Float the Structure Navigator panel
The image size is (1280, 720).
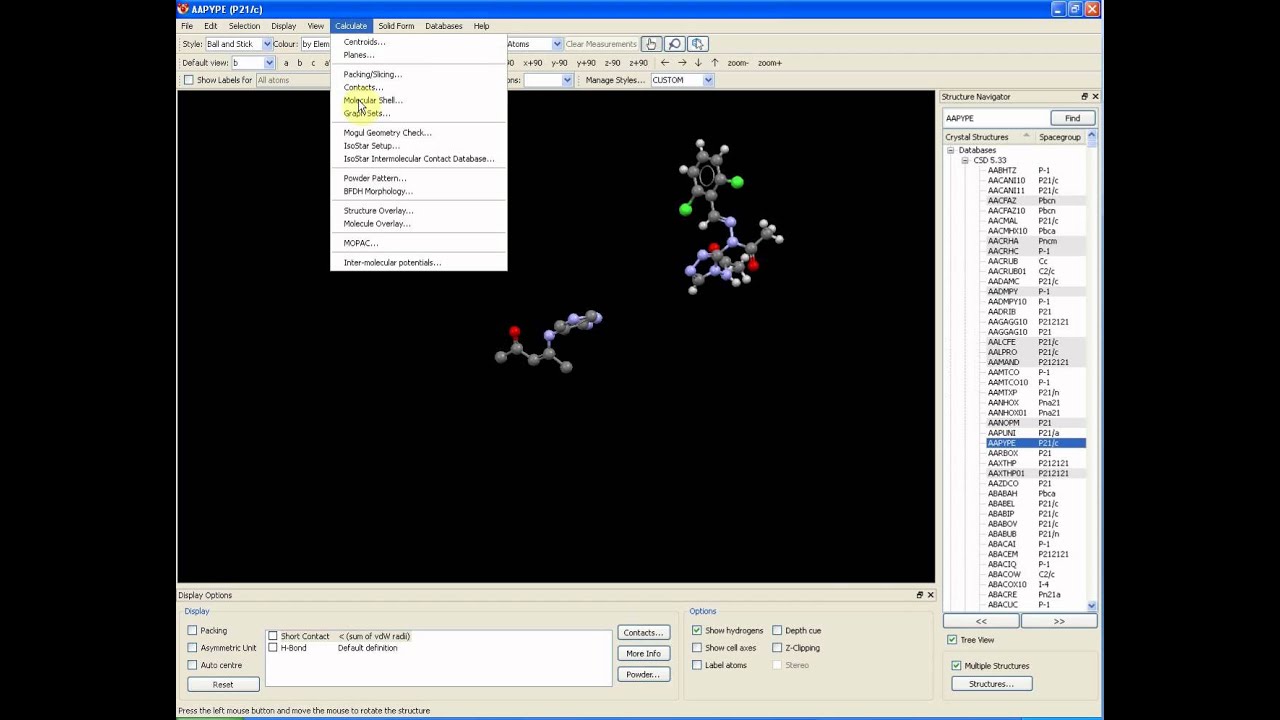click(x=1084, y=97)
